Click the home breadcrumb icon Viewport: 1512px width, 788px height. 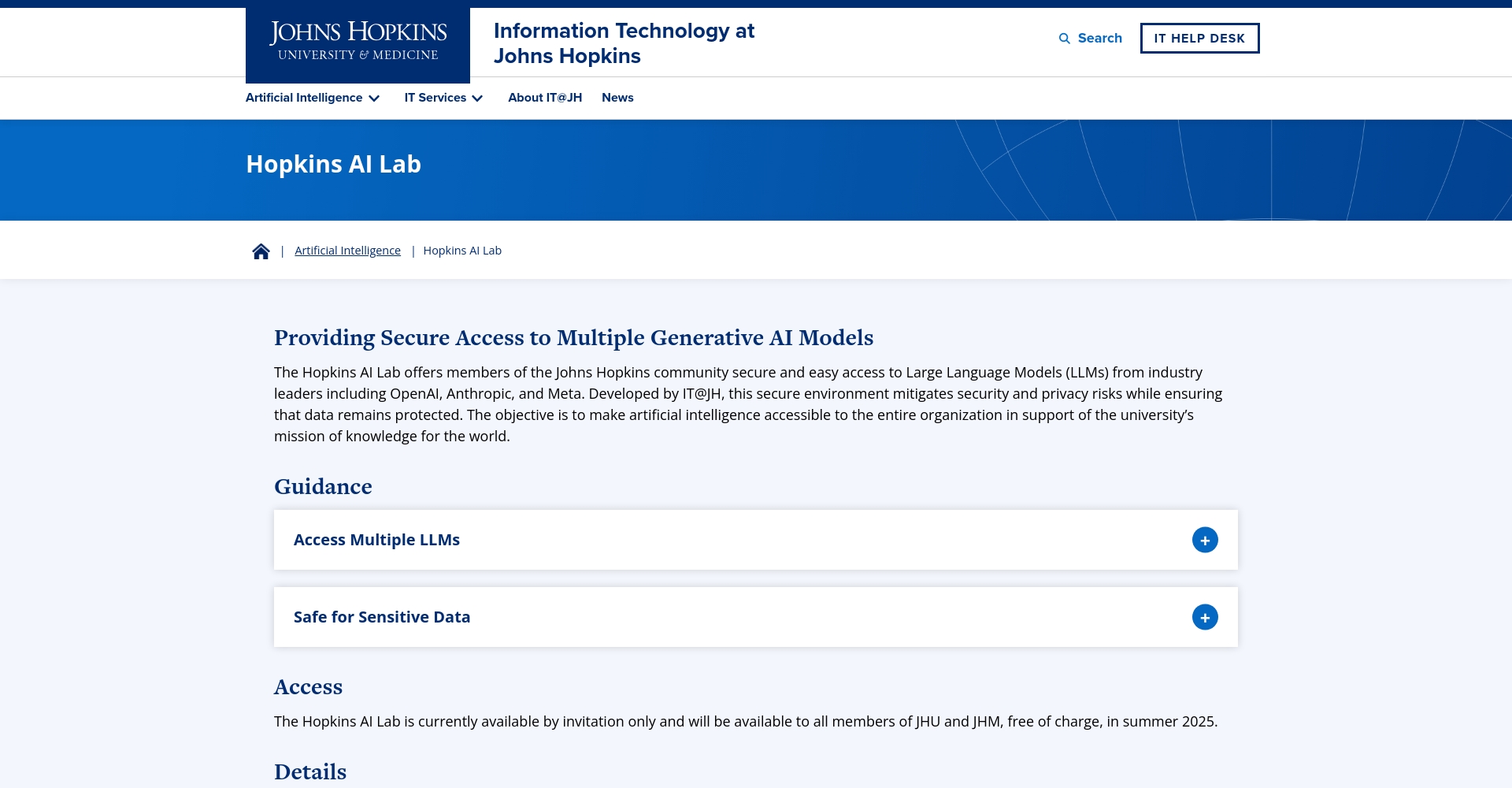coord(261,251)
